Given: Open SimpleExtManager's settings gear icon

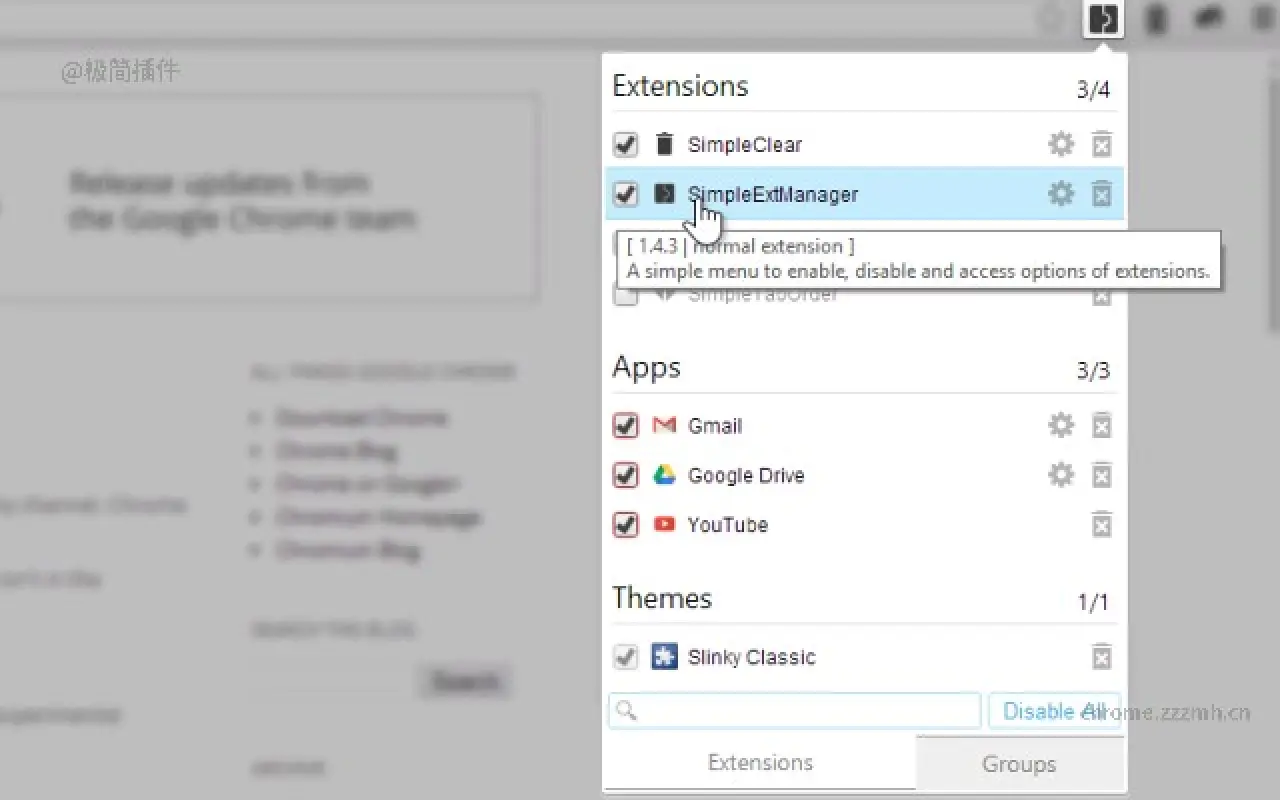Looking at the screenshot, I should pos(1061,194).
